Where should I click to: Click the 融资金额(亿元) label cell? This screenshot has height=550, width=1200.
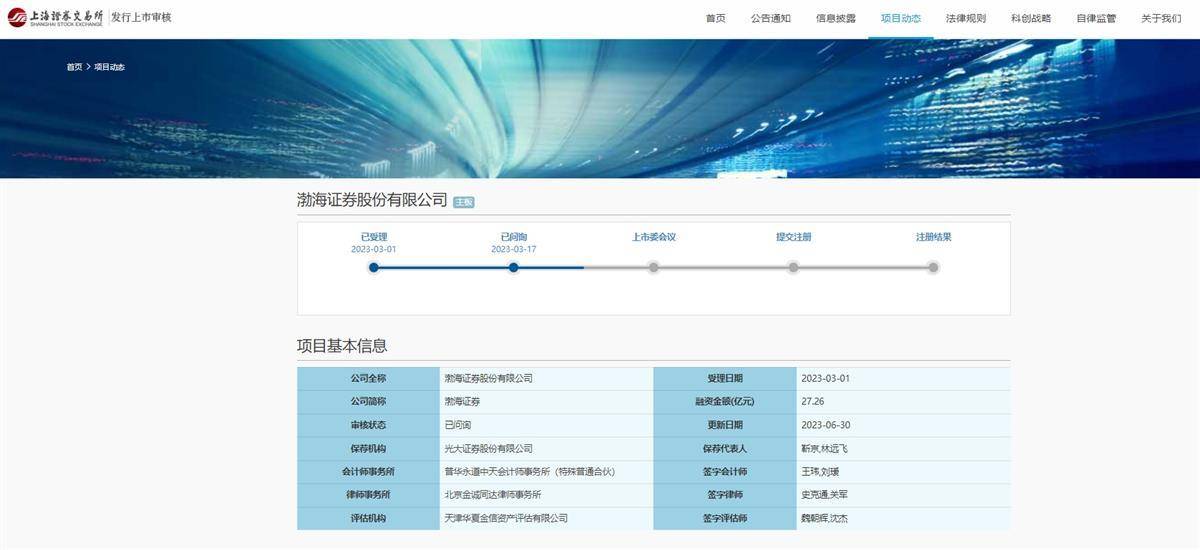(x=725, y=401)
